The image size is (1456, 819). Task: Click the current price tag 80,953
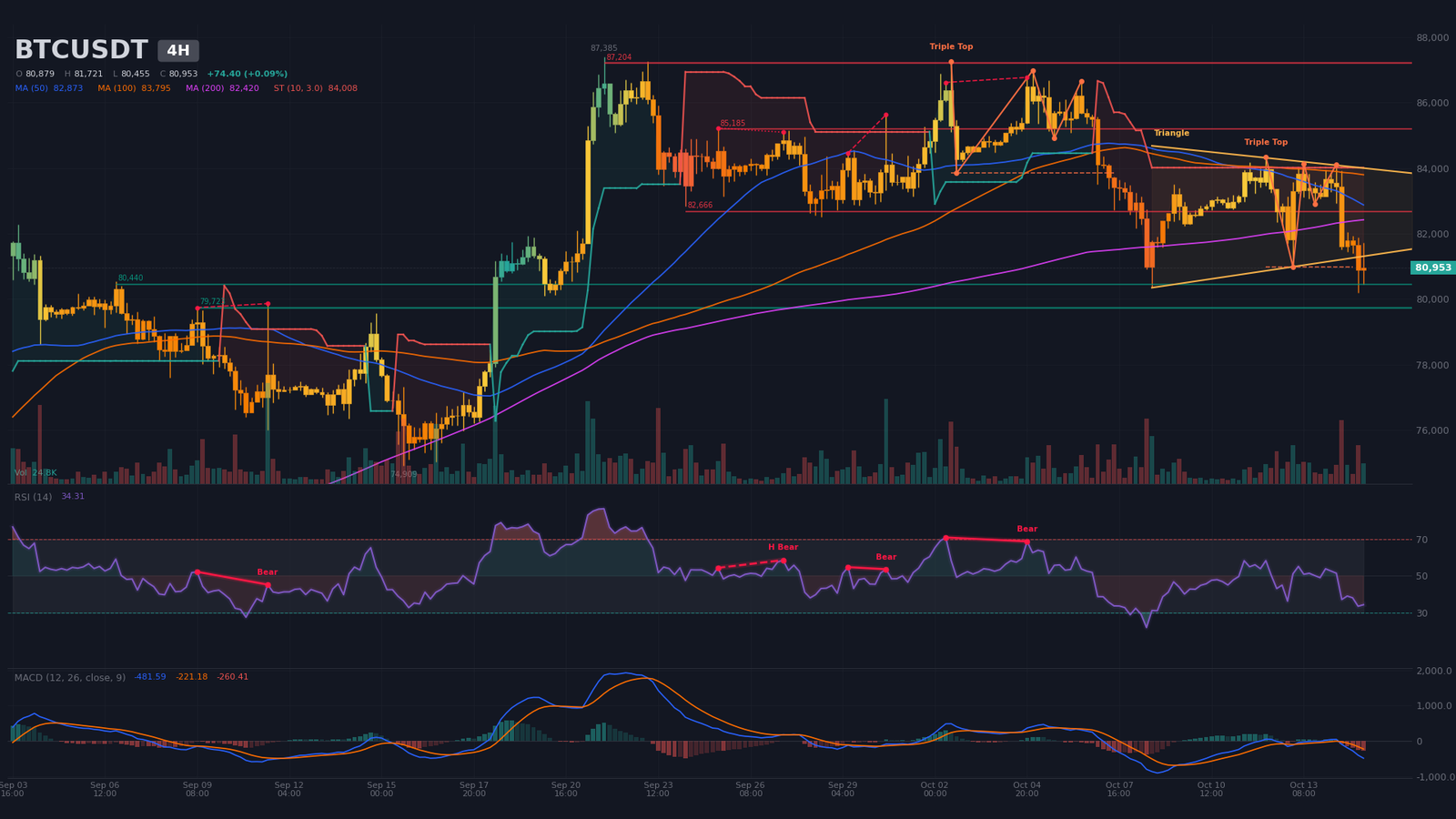click(x=1433, y=268)
